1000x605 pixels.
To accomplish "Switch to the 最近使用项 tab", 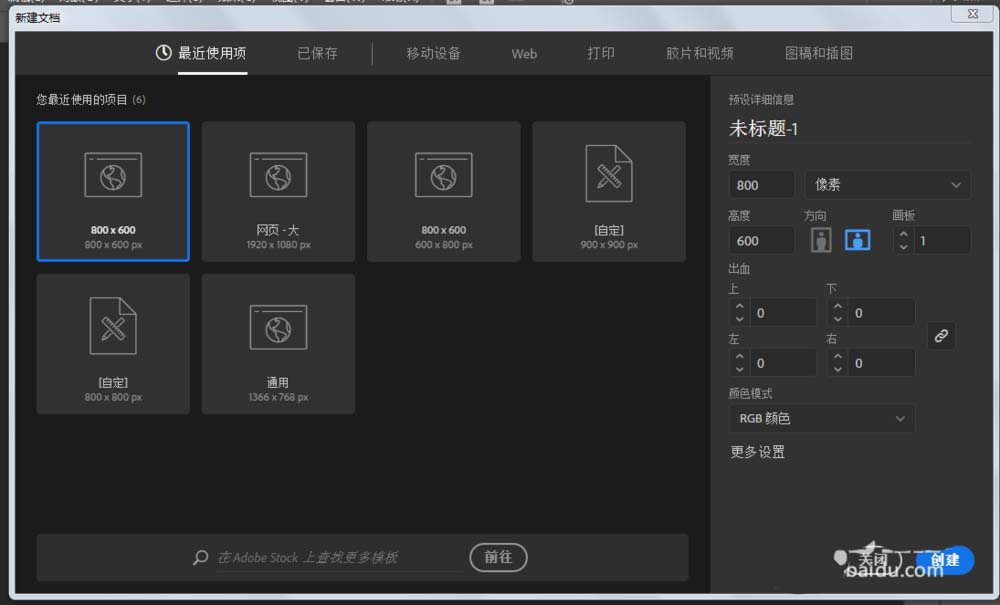I will [x=212, y=54].
